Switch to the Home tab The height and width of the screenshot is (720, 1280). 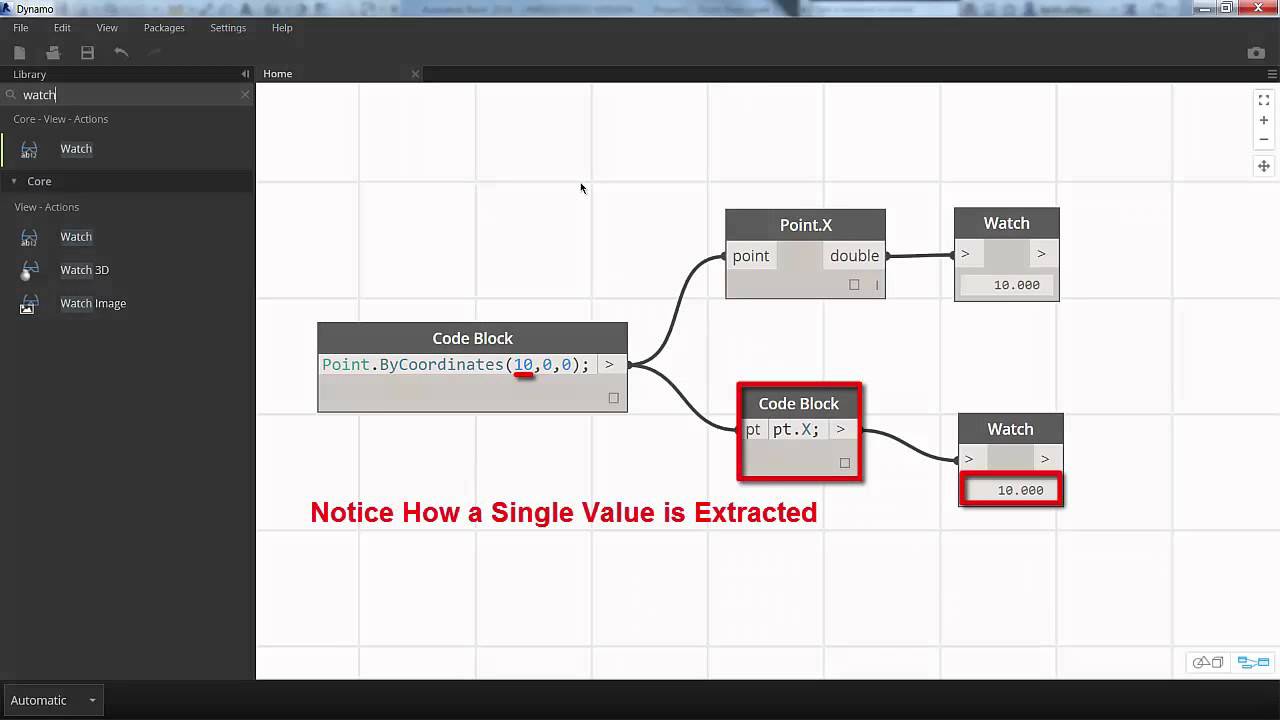277,73
